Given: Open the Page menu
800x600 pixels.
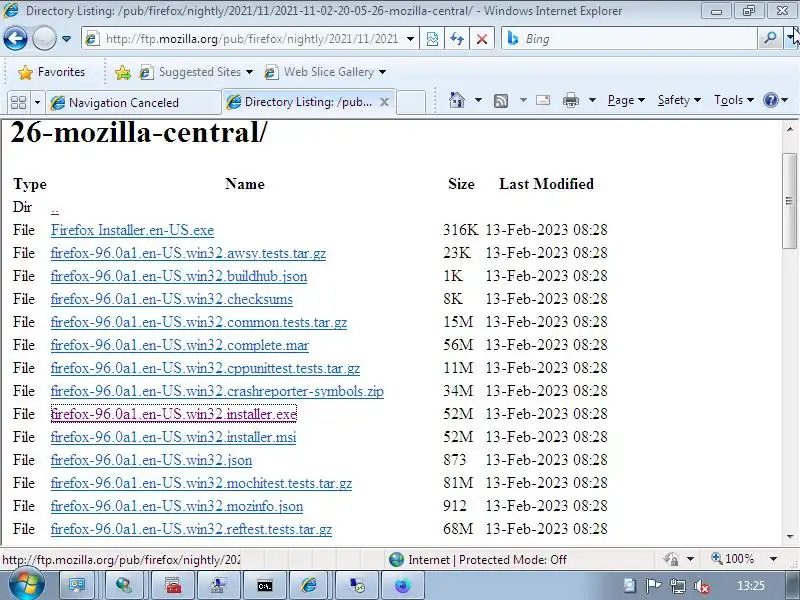Looking at the screenshot, I should point(626,100).
